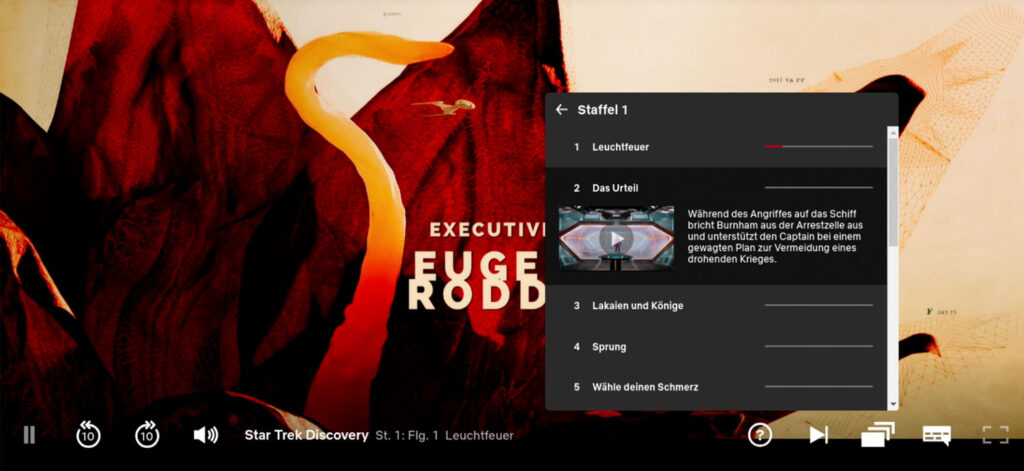The height and width of the screenshot is (471, 1024).
Task: Rewind 10 seconds
Action: [x=88, y=435]
